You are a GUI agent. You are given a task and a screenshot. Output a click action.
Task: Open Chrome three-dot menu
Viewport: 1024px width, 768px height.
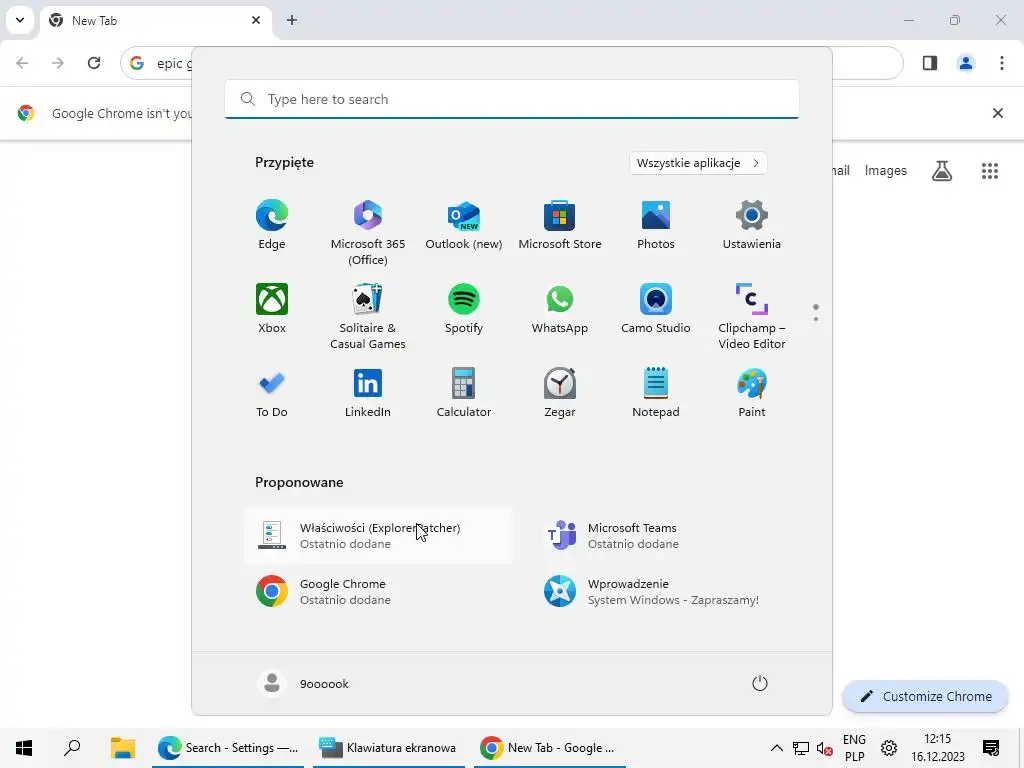click(x=1002, y=63)
